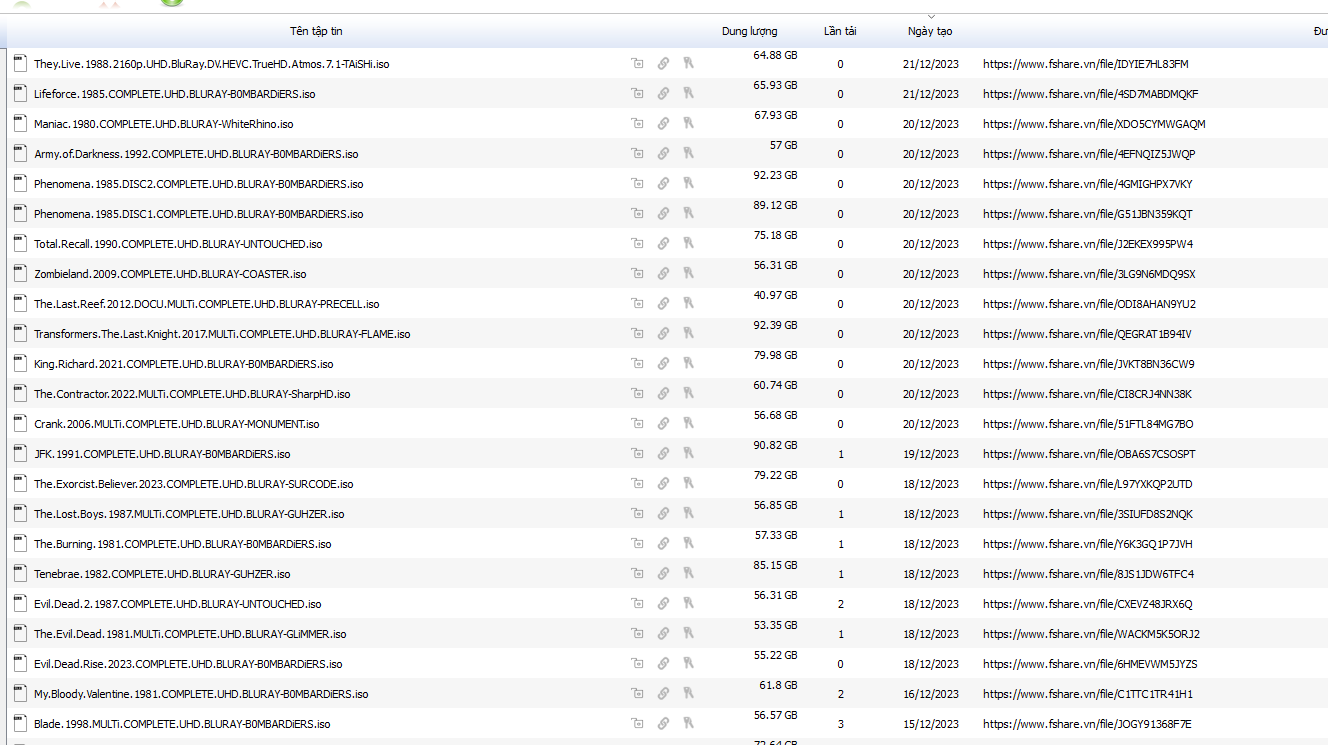Select file Zombieland.2009.COMPLETE.UHD.BLURAY-COASTER.iso
Image resolution: width=1328 pixels, height=745 pixels.
coord(170,274)
